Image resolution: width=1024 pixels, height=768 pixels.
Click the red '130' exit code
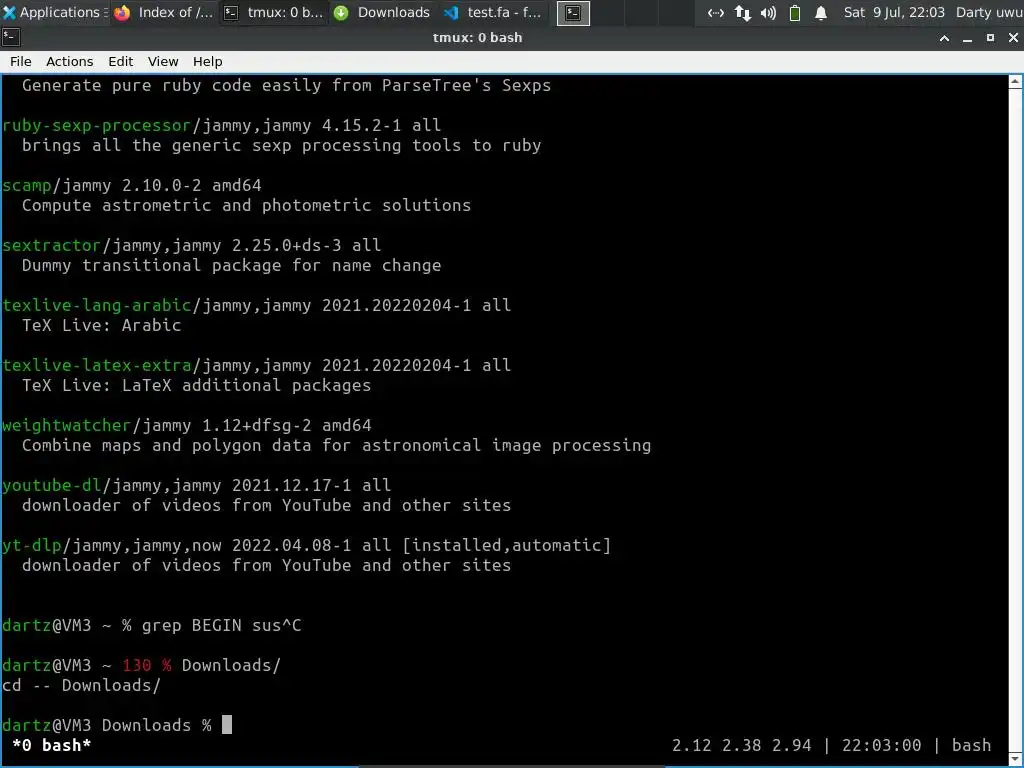137,665
